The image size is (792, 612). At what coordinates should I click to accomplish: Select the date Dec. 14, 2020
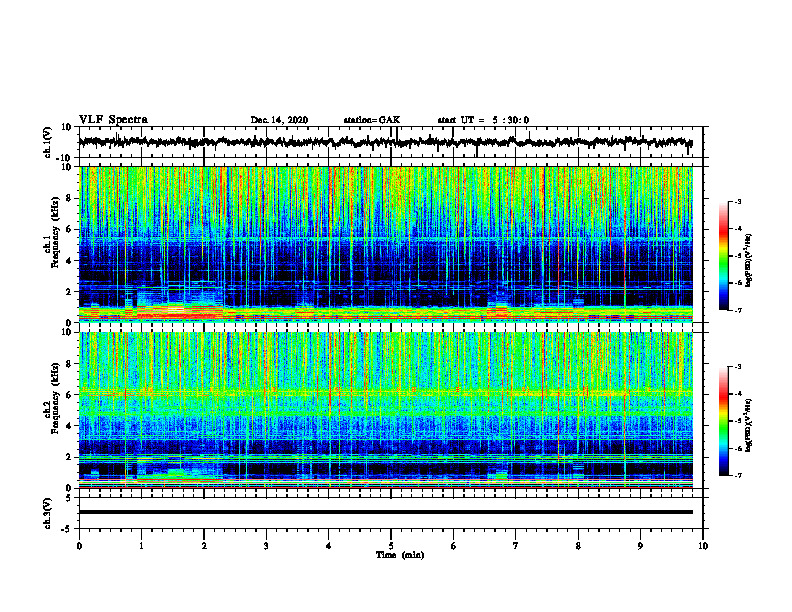(279, 120)
